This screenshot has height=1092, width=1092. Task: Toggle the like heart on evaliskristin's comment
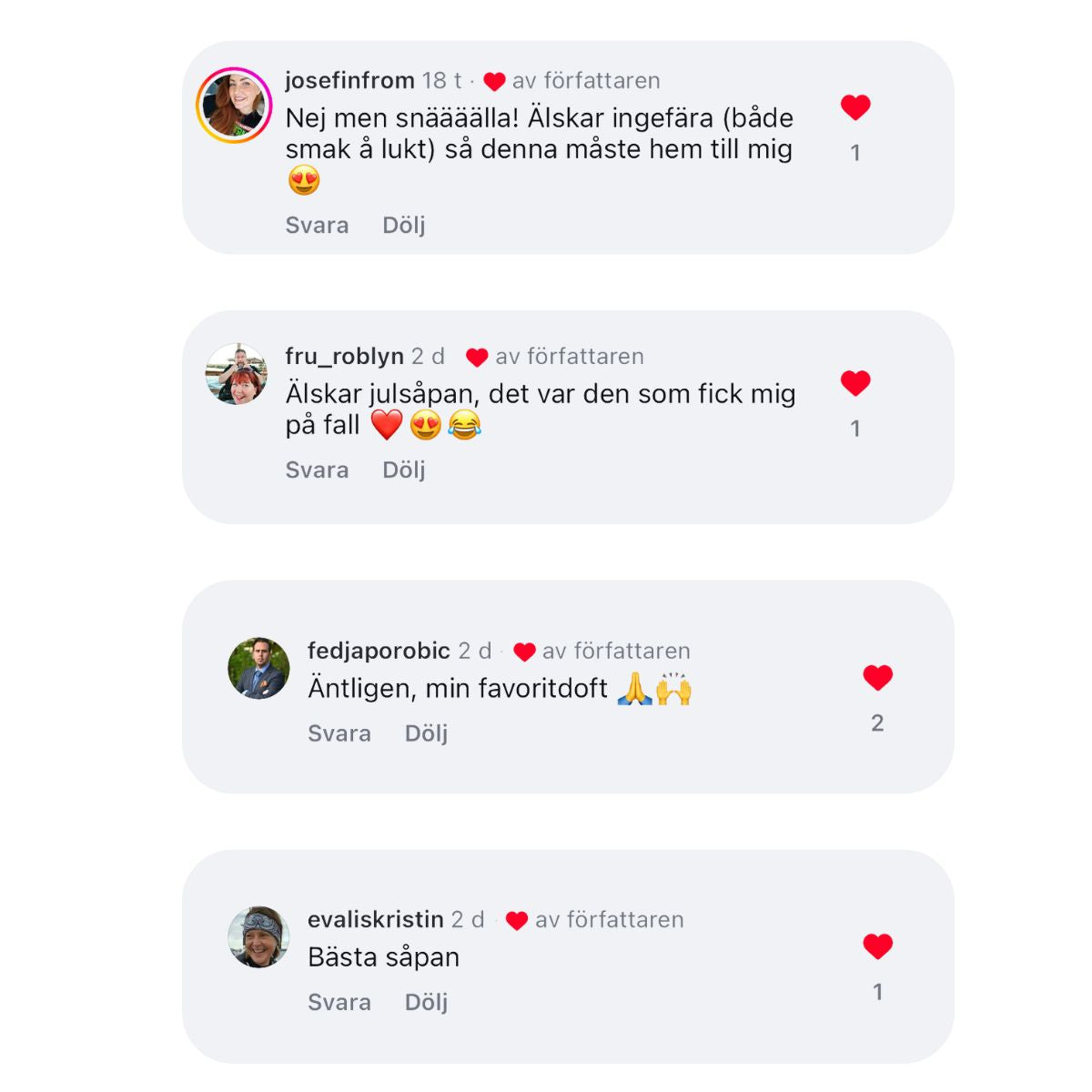point(877,946)
